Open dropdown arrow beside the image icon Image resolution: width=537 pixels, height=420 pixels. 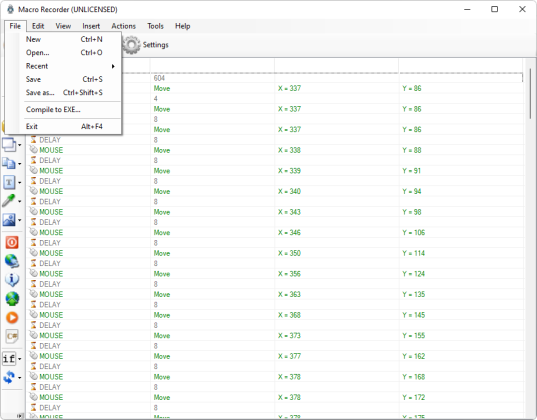tap(20, 220)
